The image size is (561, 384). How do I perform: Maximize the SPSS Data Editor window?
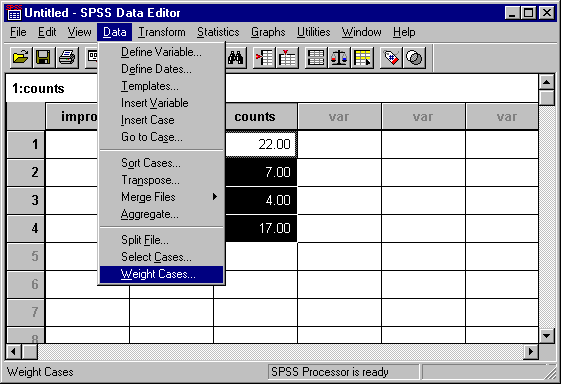(528, 13)
